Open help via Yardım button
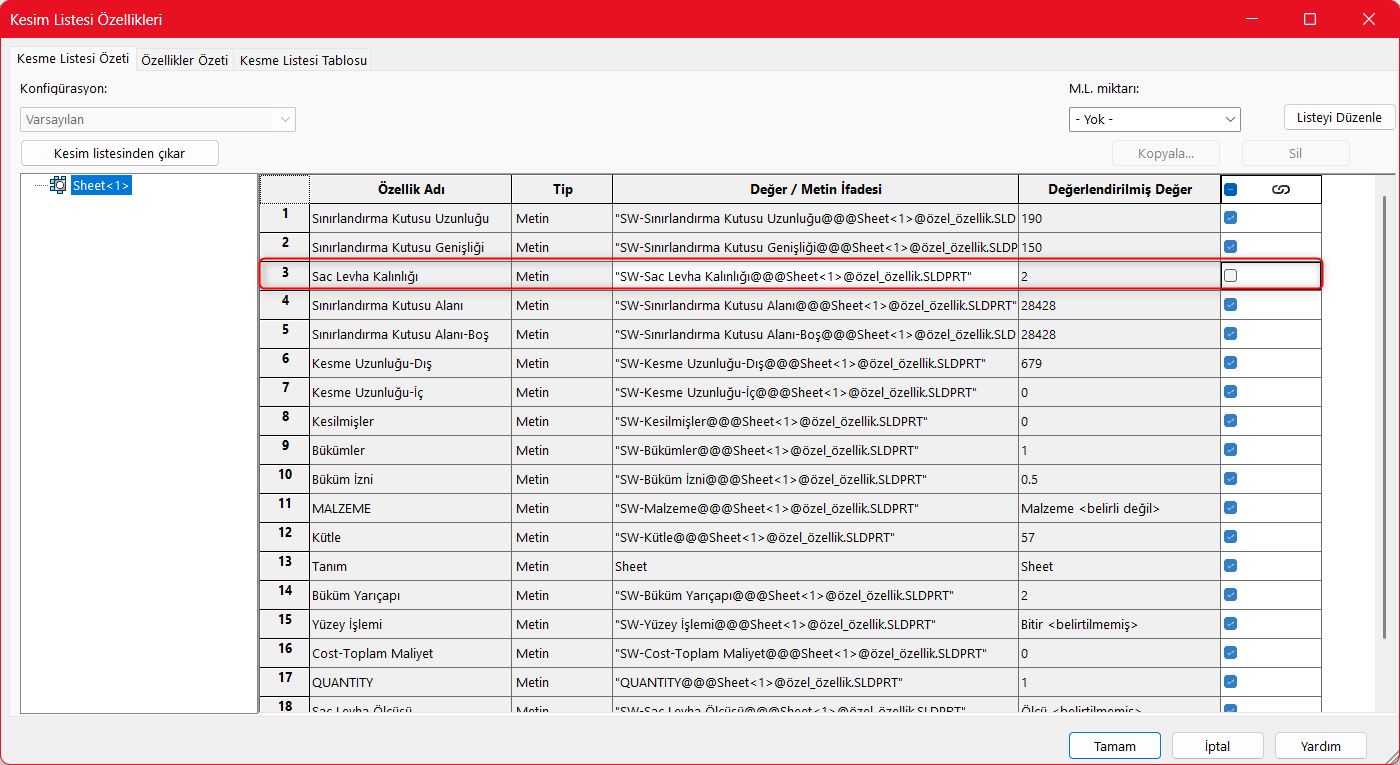 (1321, 746)
